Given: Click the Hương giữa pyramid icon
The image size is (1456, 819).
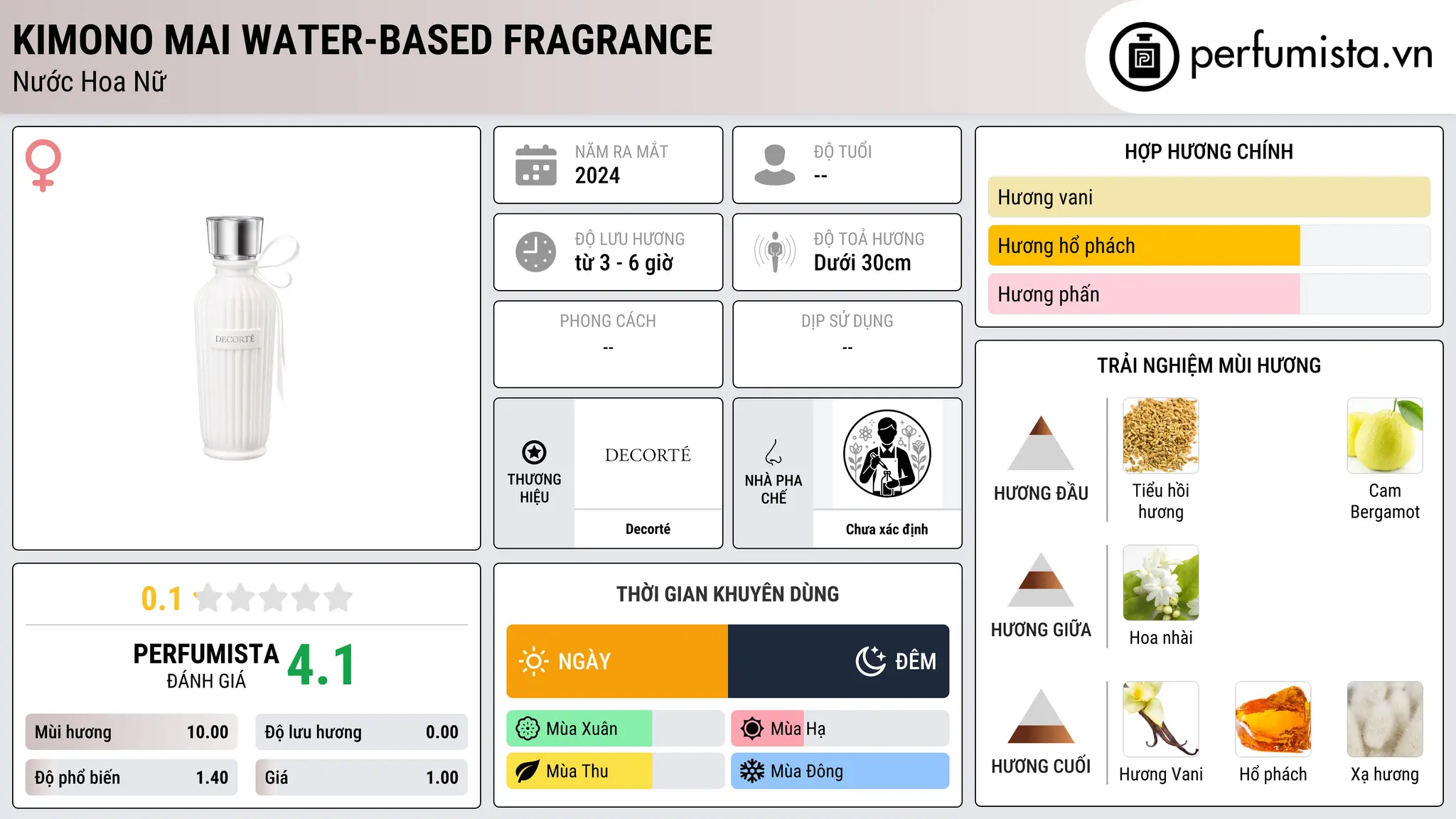Looking at the screenshot, I should click(x=1041, y=579).
